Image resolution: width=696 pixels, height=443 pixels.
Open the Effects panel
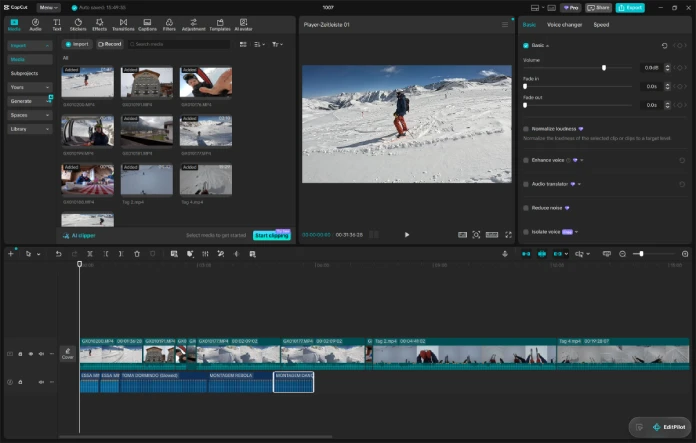(99, 25)
